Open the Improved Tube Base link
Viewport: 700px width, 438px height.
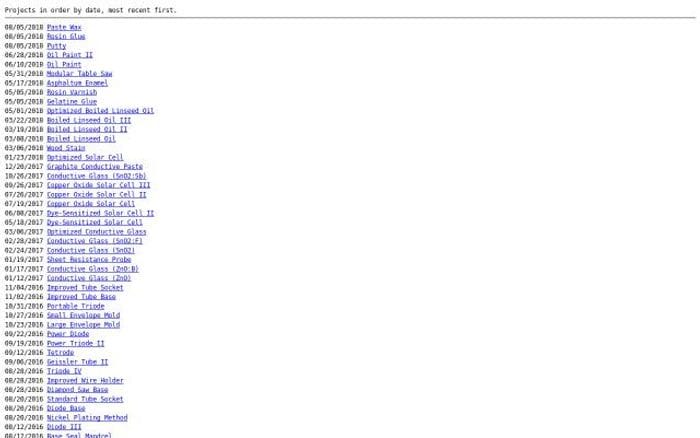click(81, 297)
